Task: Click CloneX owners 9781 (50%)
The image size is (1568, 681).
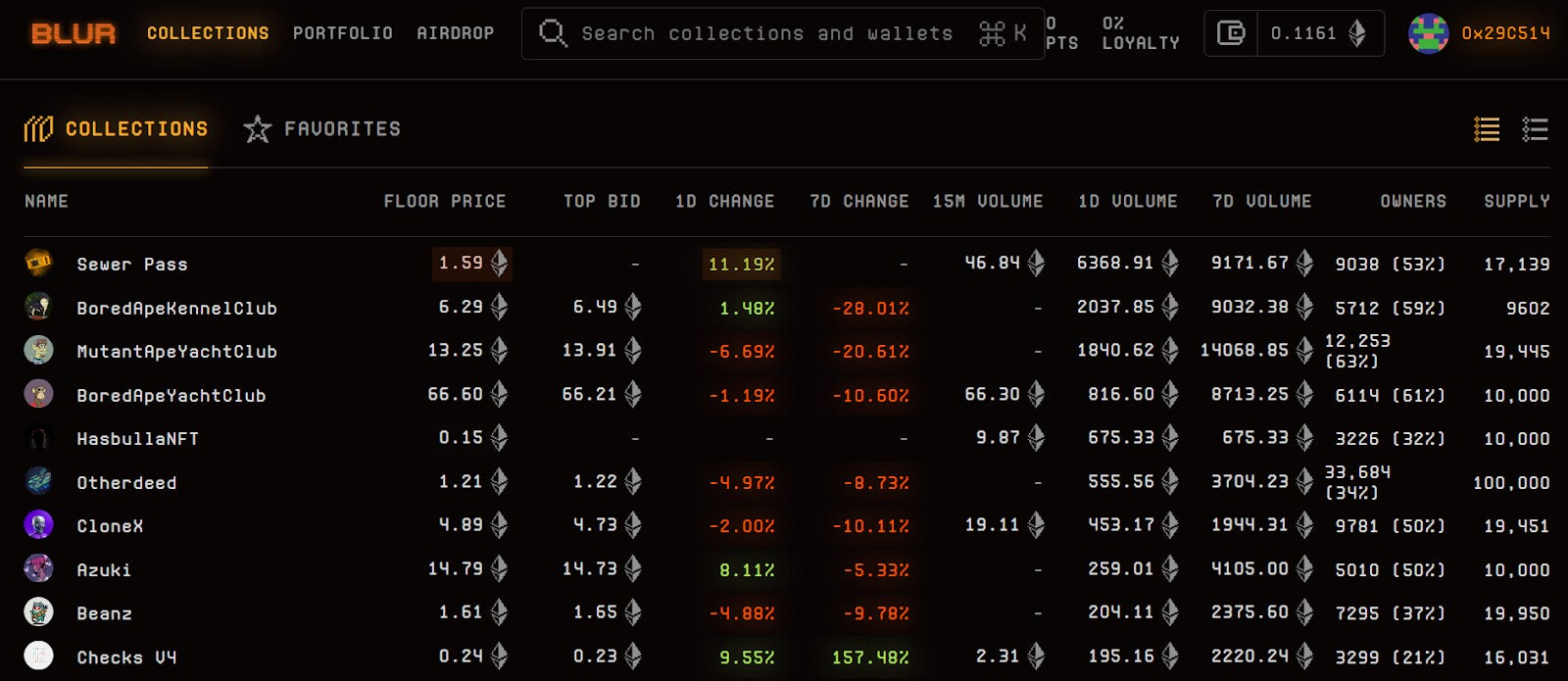Action: pos(1390,526)
